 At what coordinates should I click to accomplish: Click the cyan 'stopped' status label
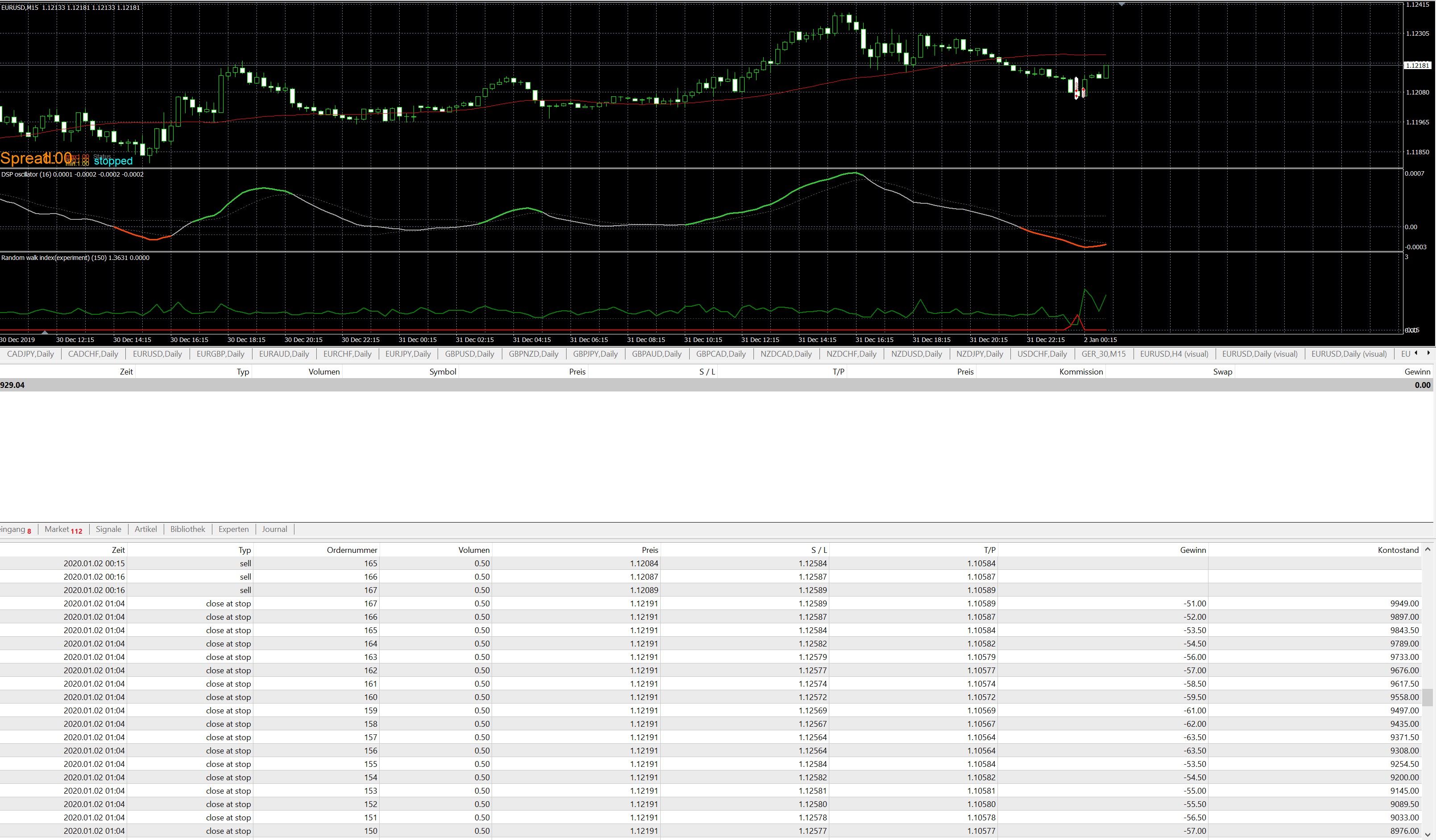click(x=113, y=161)
